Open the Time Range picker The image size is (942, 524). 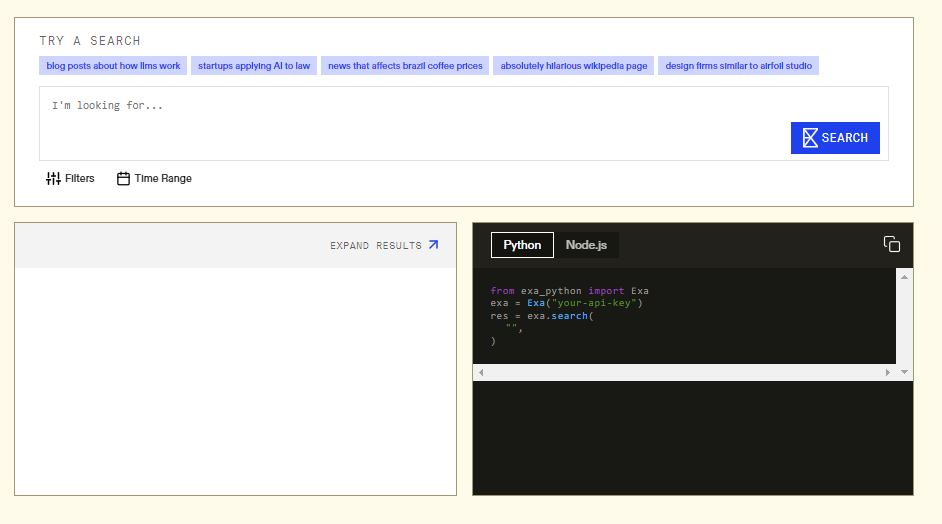coord(154,178)
